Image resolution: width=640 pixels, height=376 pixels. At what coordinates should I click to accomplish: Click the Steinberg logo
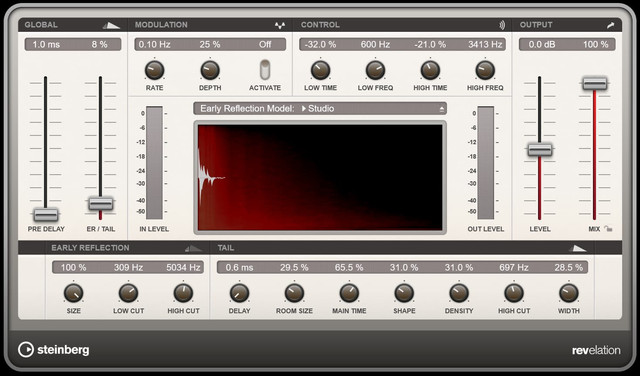coord(53,350)
